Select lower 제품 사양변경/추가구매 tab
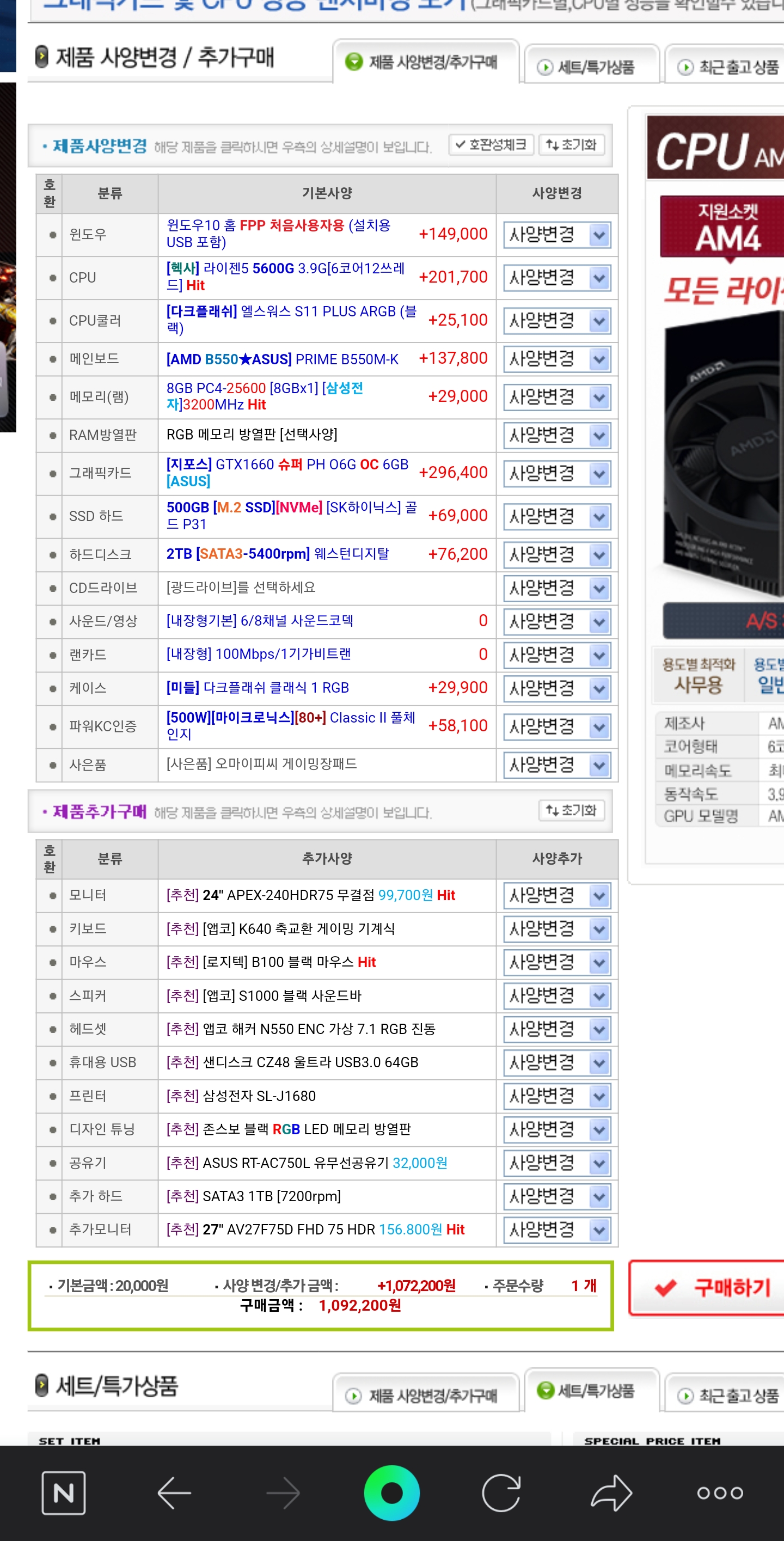This screenshot has height=1541, width=784. tap(425, 1394)
